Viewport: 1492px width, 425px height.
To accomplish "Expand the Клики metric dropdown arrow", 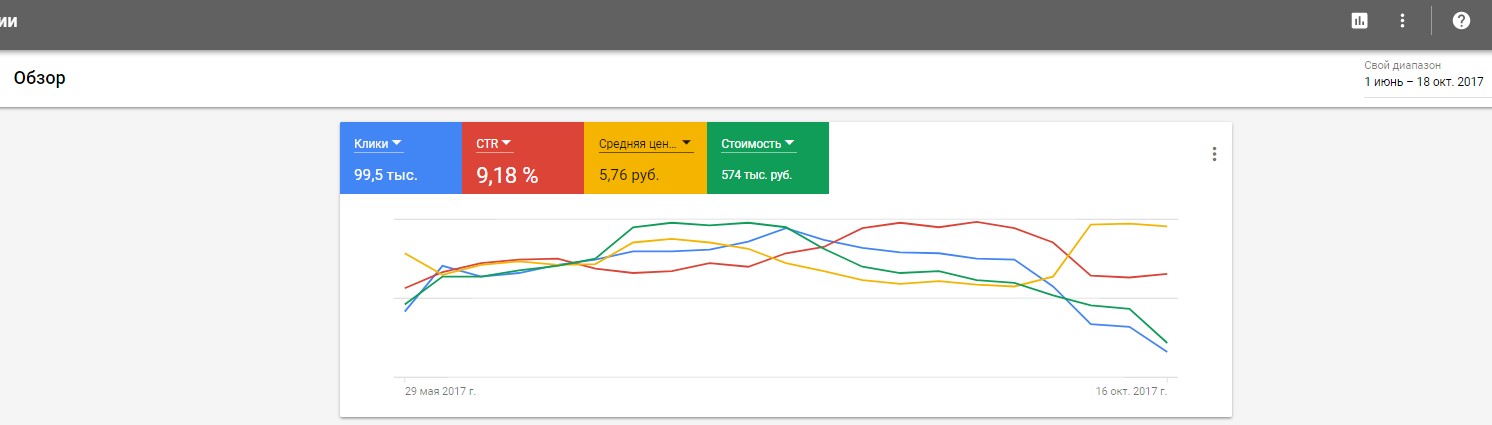I will (397, 143).
